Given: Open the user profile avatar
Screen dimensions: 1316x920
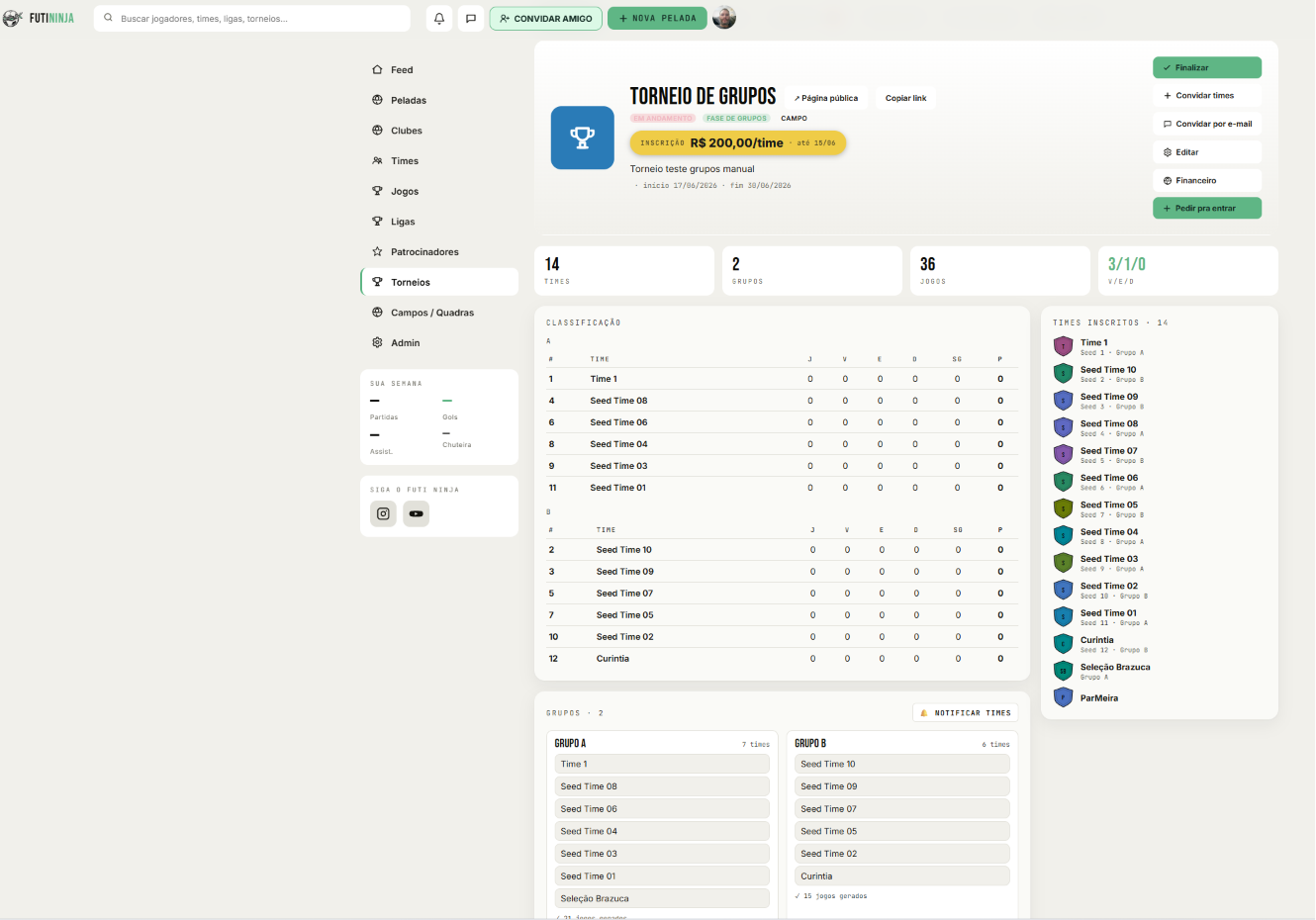Looking at the screenshot, I should click(724, 18).
